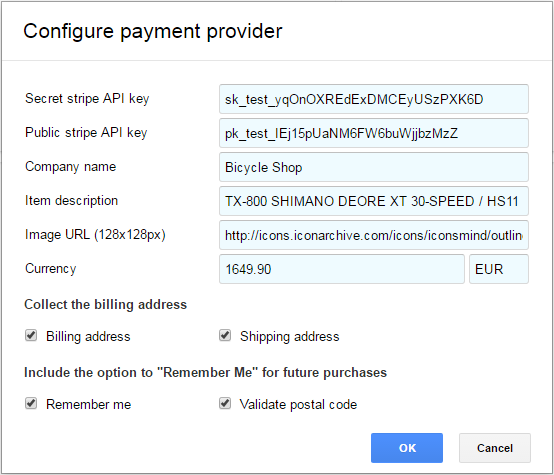
Task: Click the Secret stripe API key field
Action: pos(374,99)
